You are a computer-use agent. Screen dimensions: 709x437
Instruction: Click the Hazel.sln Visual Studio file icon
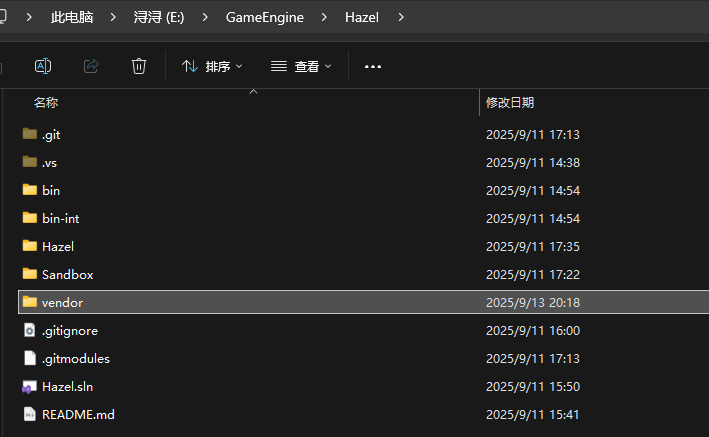(29, 386)
